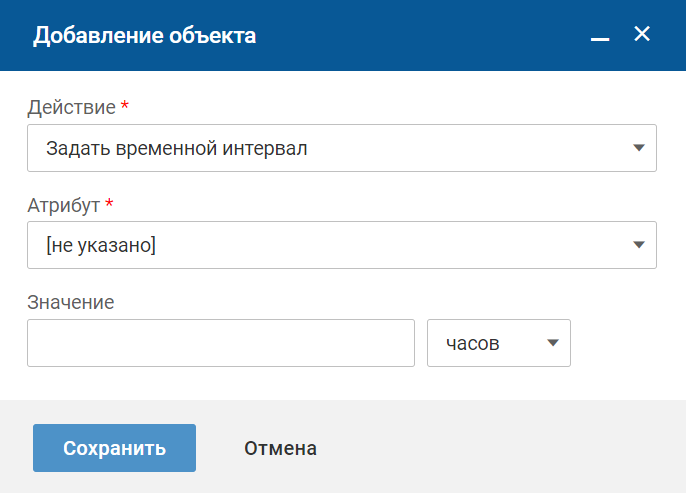Click the Атрибут field label

pos(63,204)
